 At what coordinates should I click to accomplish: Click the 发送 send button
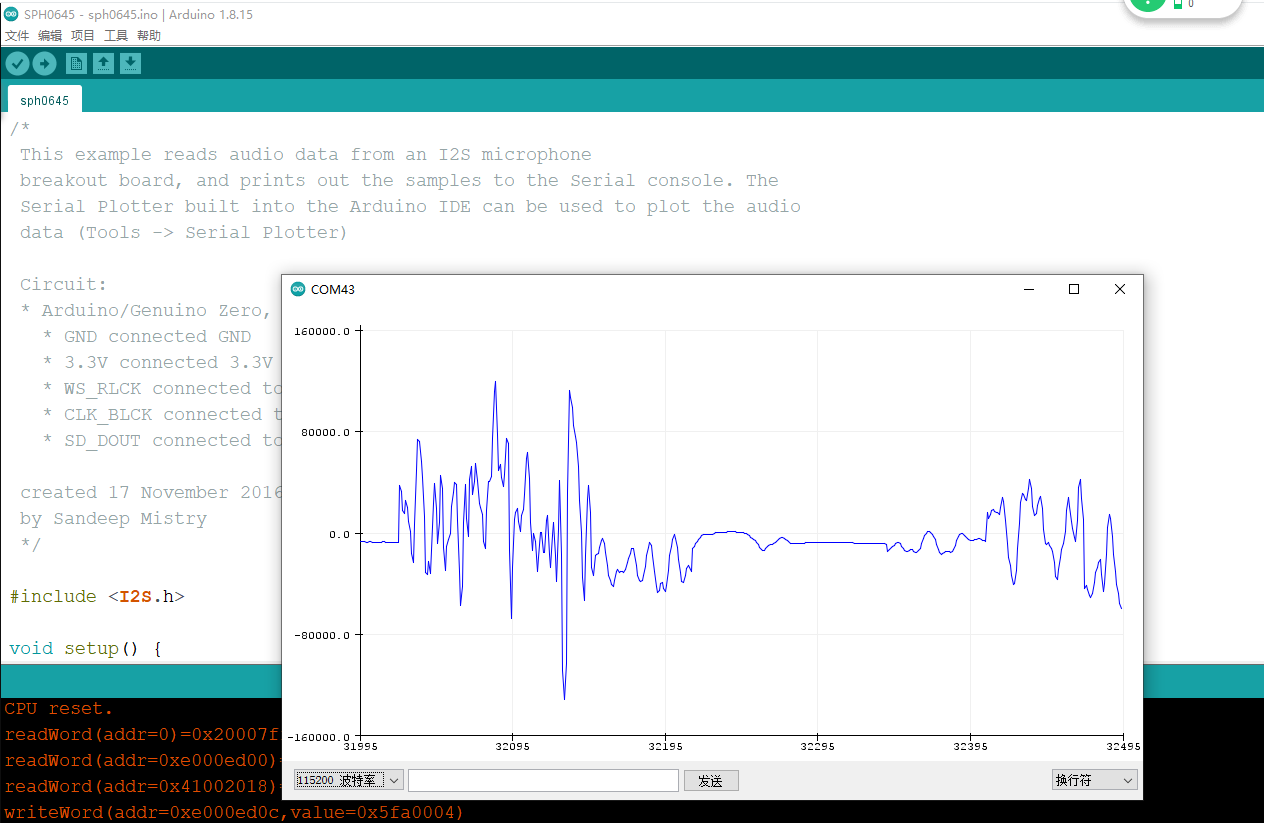(x=711, y=781)
